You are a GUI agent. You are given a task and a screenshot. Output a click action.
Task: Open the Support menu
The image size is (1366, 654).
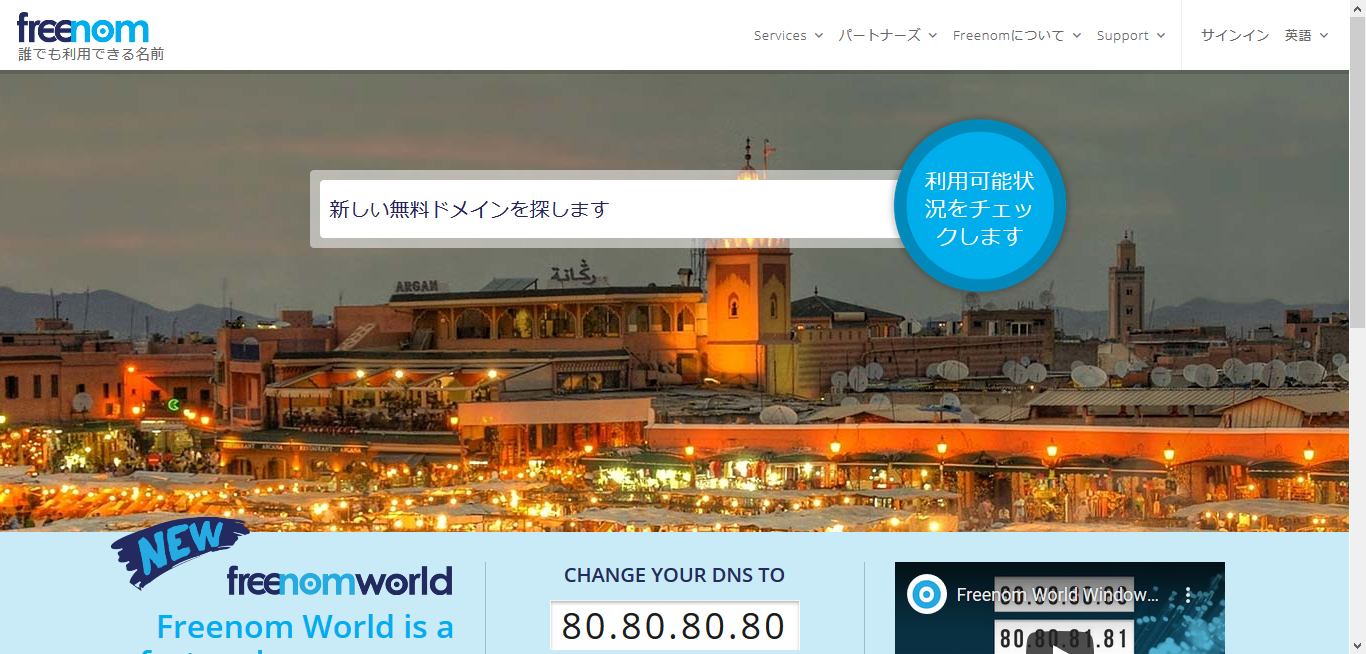pyautogui.click(x=1130, y=35)
